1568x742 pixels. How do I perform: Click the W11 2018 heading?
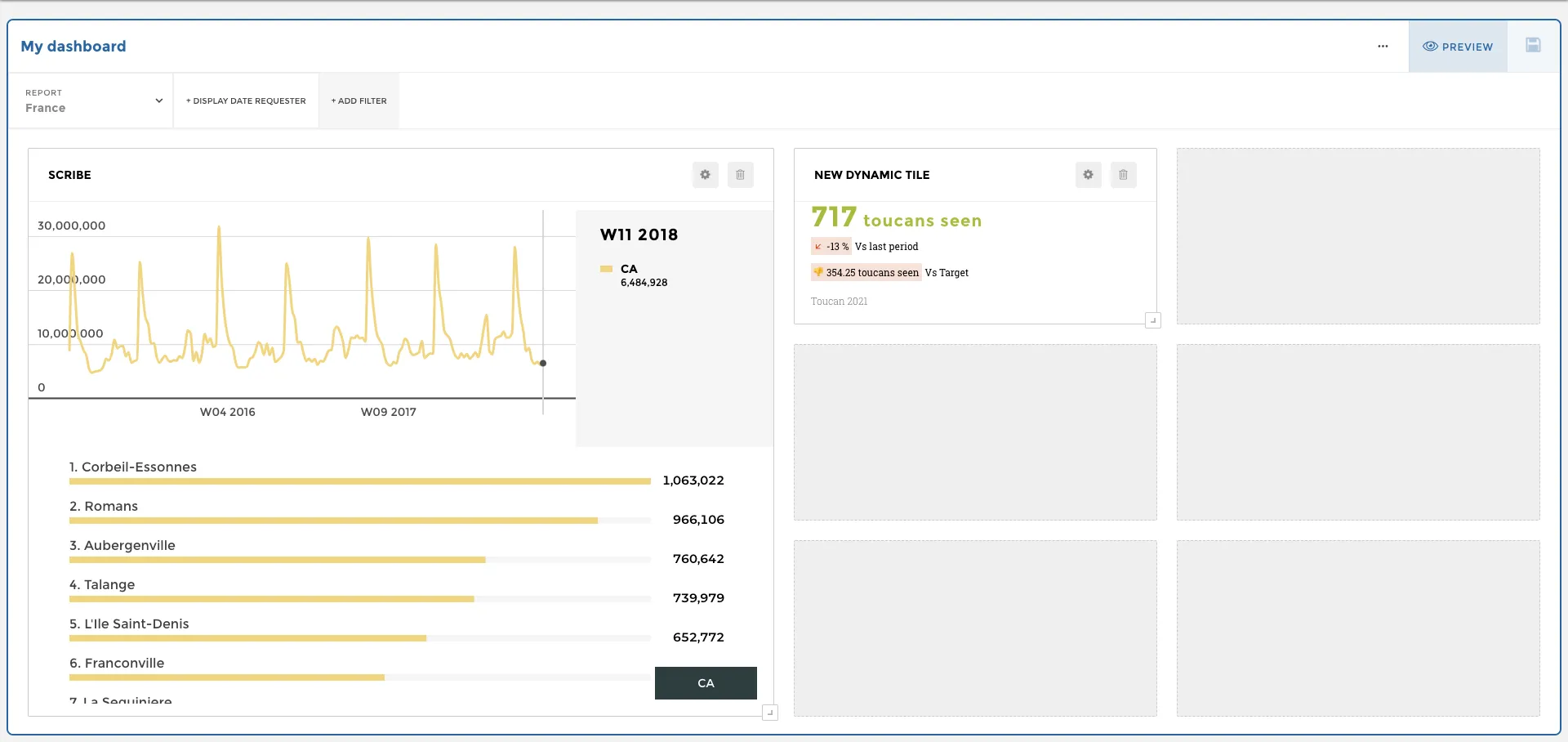pos(639,235)
